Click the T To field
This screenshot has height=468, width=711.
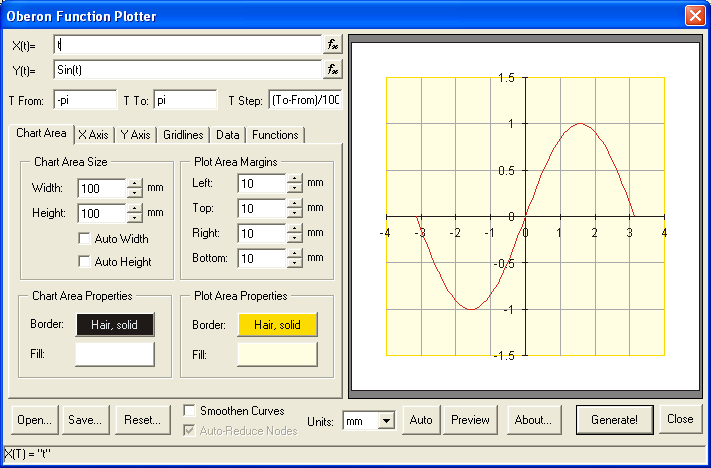tap(185, 100)
